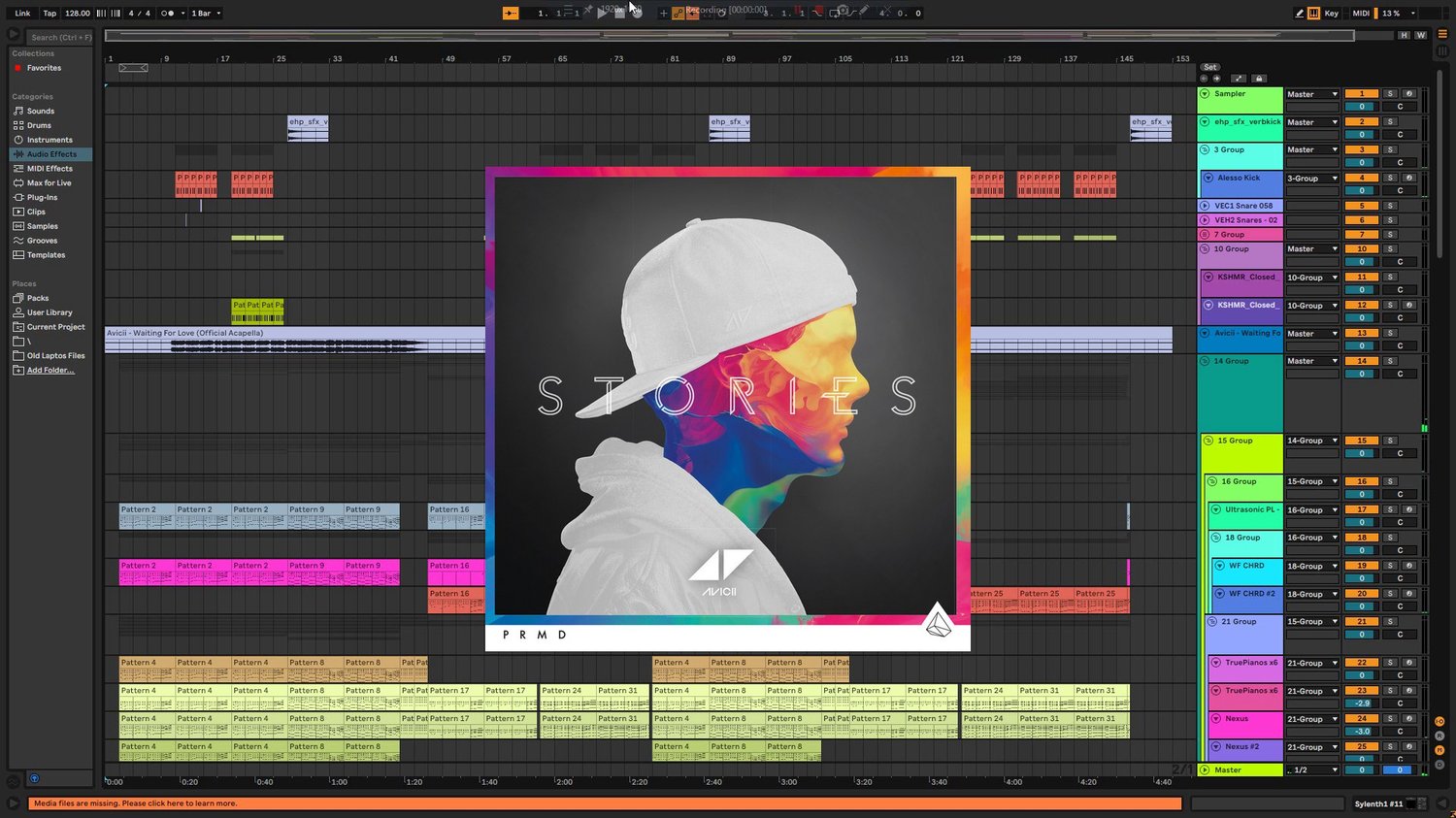Click the Sampler track volume slider

click(x=1362, y=107)
